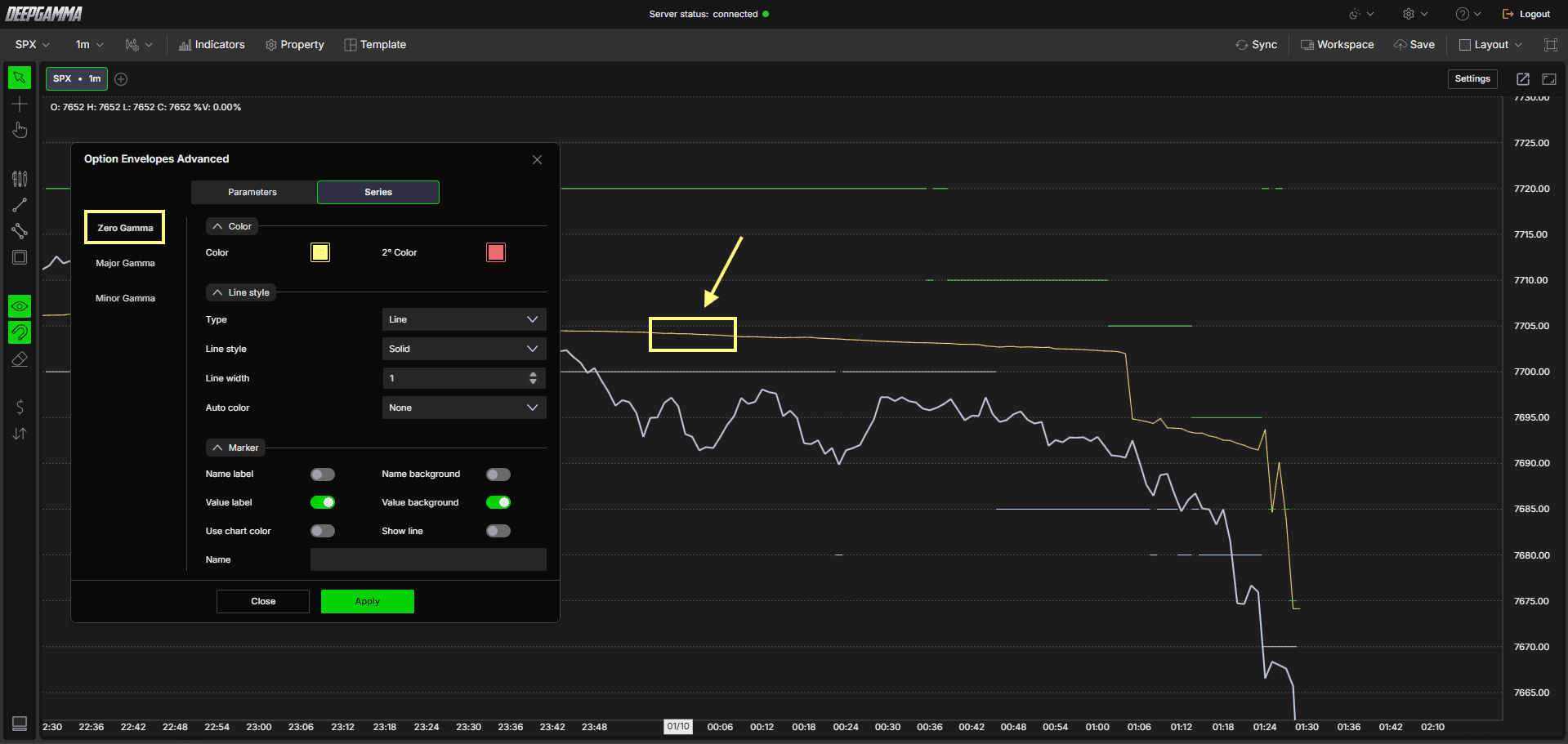Image resolution: width=1568 pixels, height=744 pixels.
Task: Select the trend line drawing tool
Action: click(20, 205)
